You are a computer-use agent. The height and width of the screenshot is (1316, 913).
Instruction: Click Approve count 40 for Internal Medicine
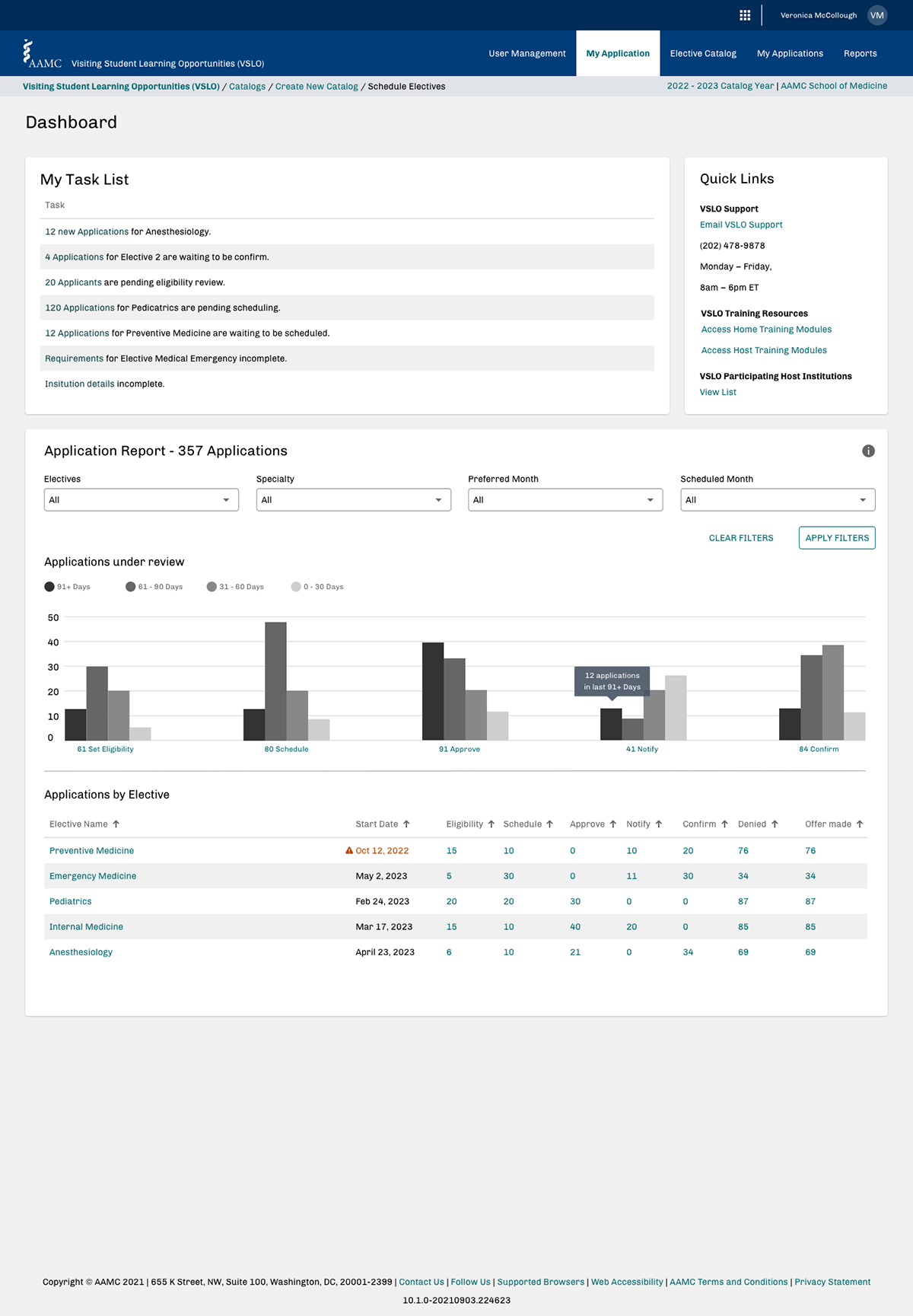575,927
